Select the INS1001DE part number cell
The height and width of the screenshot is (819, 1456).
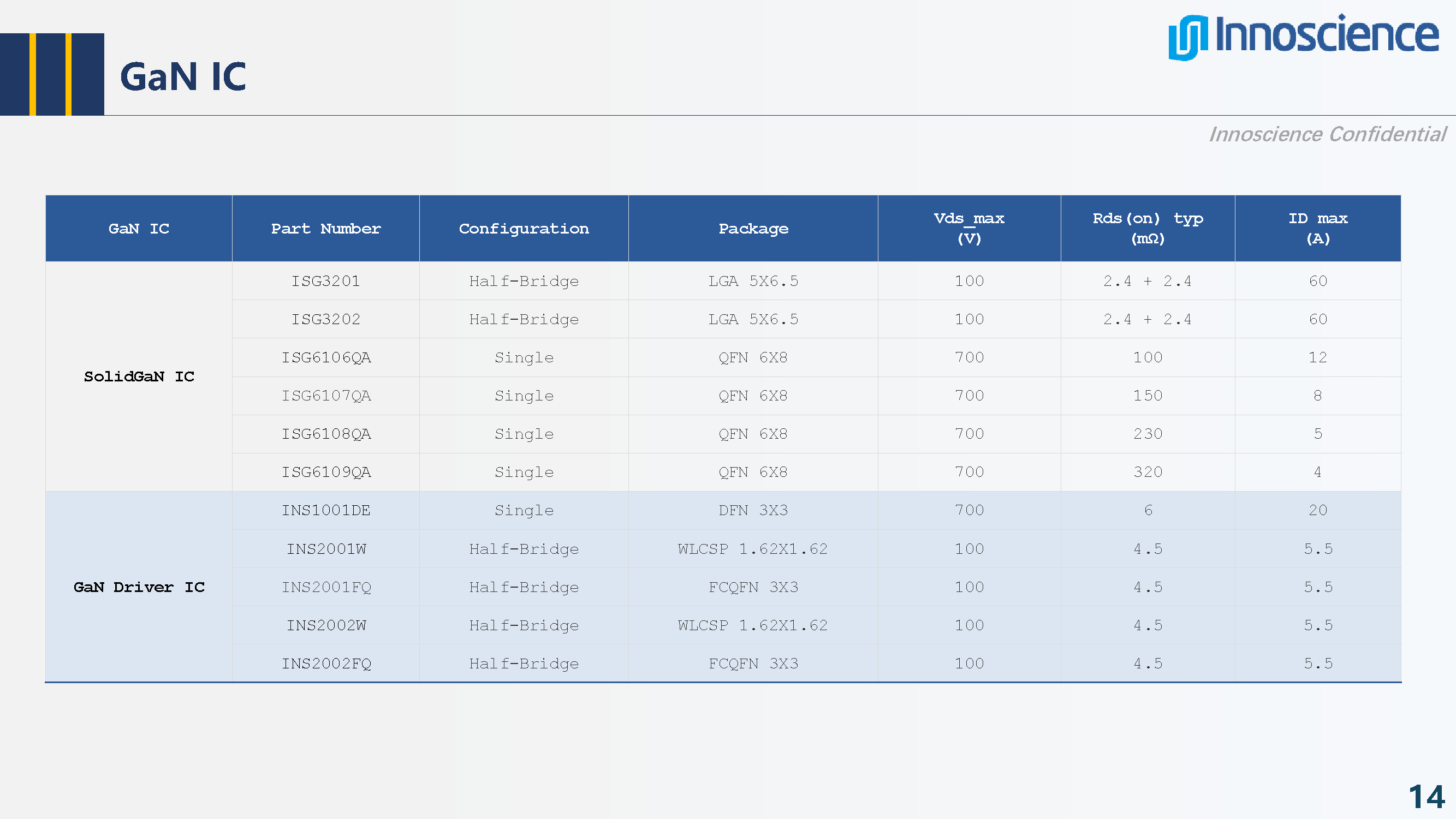click(x=326, y=511)
